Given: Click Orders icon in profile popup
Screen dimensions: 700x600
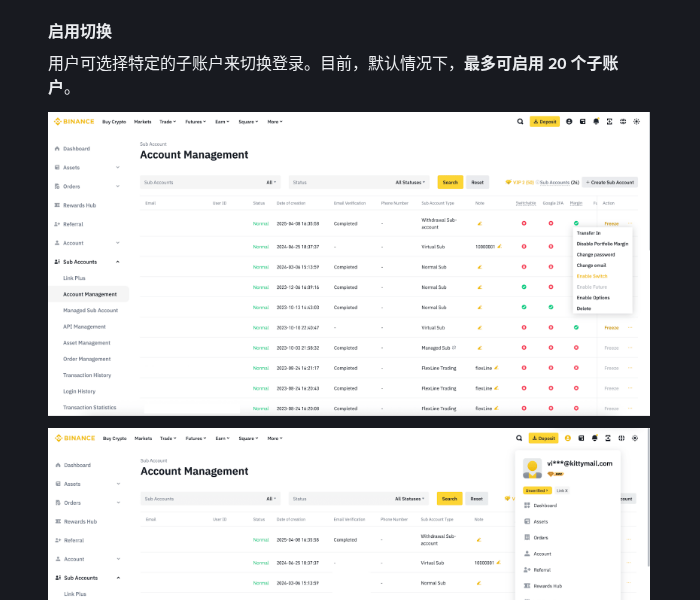Looking at the screenshot, I should 527,538.
